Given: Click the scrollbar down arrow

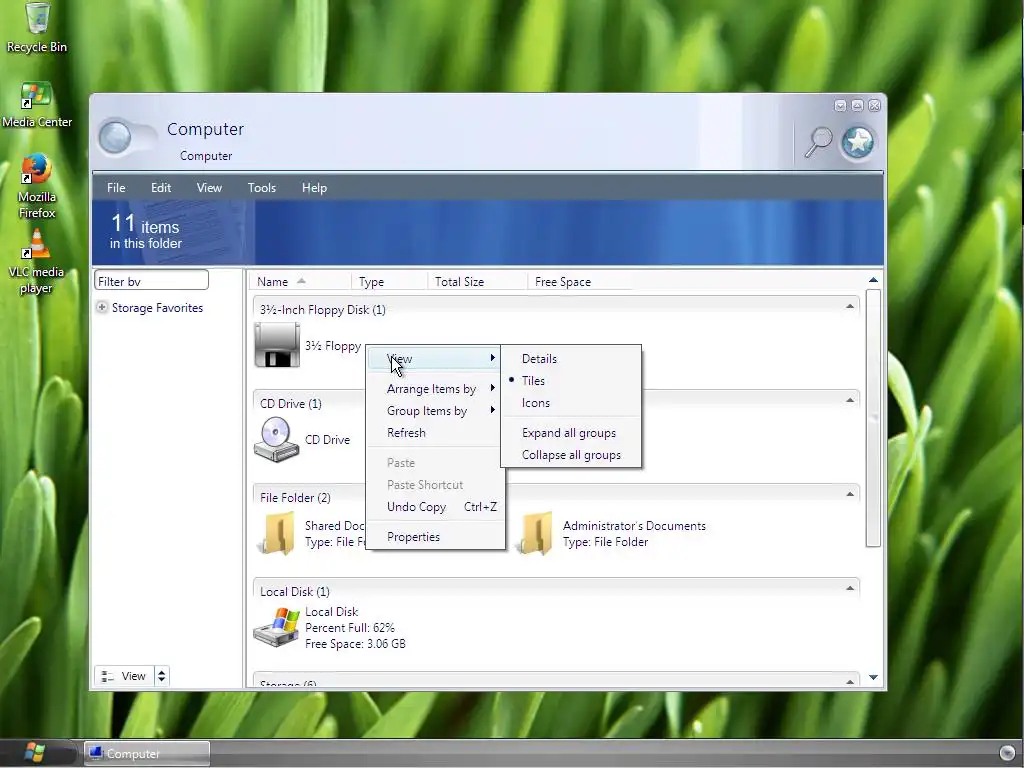Looking at the screenshot, I should pos(873,677).
